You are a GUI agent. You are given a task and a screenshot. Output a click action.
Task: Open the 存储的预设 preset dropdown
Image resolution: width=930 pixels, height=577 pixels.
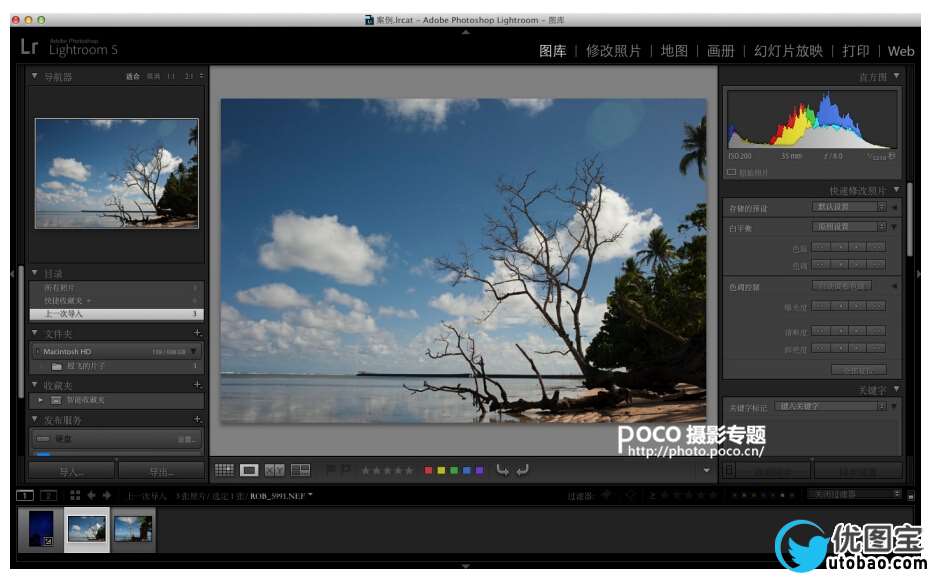tap(848, 207)
